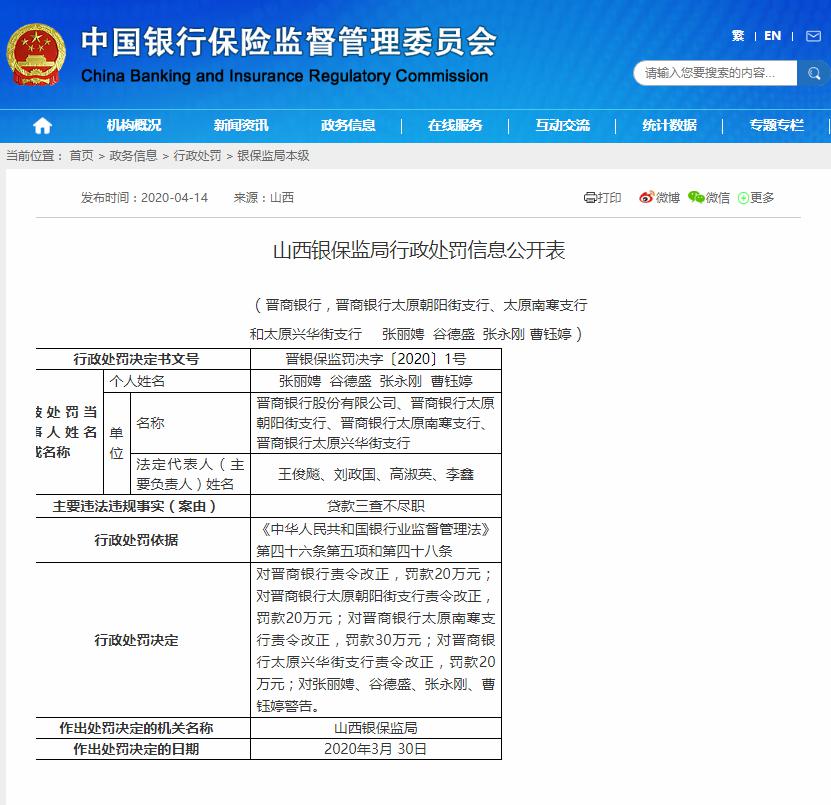
Task: Click 政务信息 breadcrumb link
Action: pyautogui.click(x=133, y=156)
